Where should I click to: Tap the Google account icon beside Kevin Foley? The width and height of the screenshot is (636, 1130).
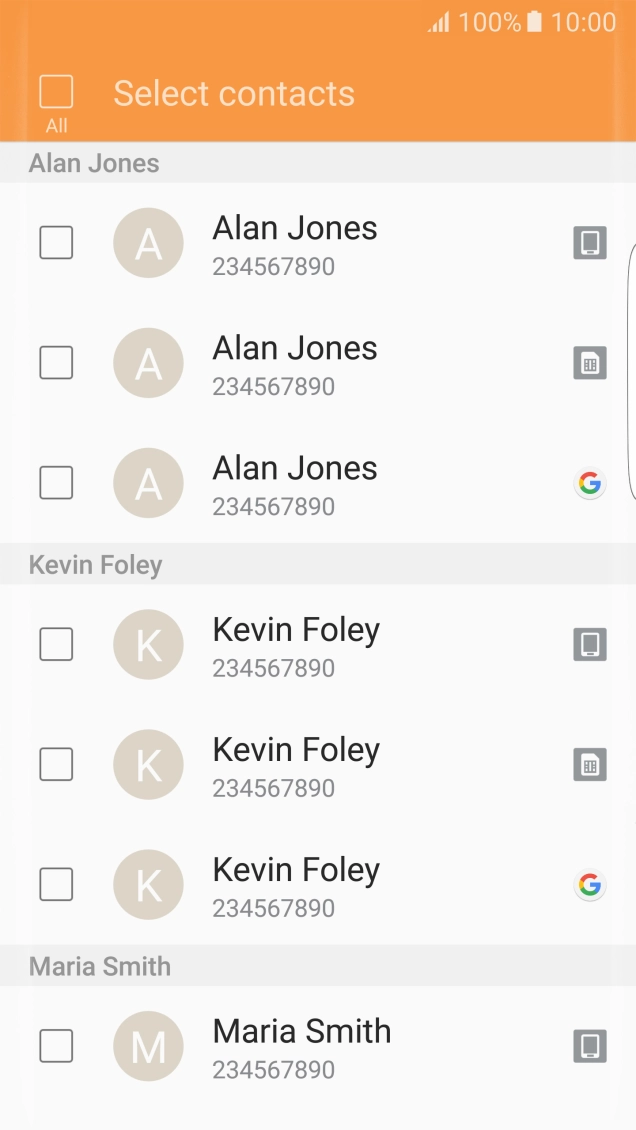point(590,885)
